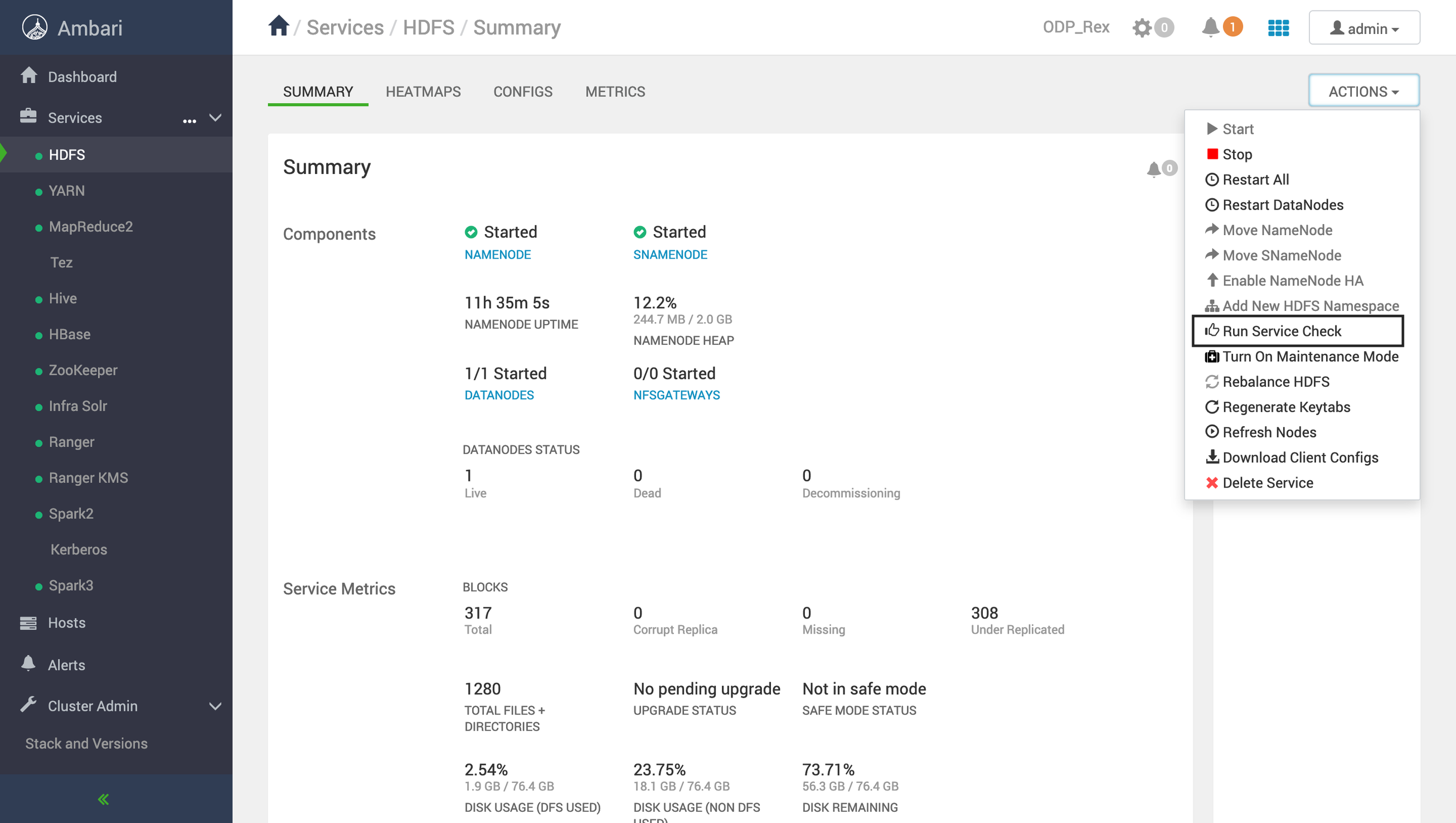Viewport: 1456px width, 823px height.
Task: Expand the Cluster Admin section
Action: pyautogui.click(x=215, y=706)
